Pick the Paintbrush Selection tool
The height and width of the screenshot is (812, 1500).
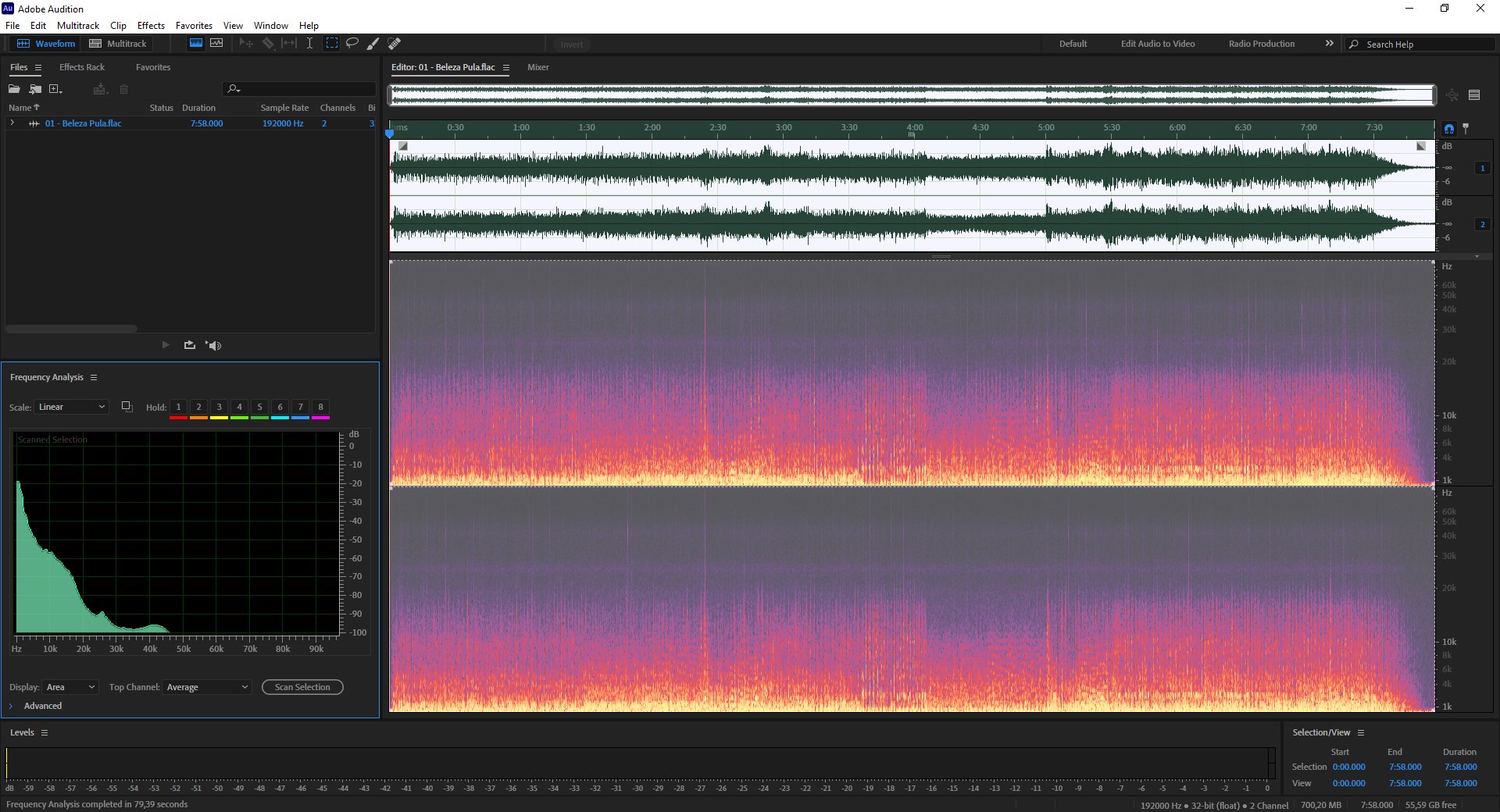pyautogui.click(x=373, y=44)
